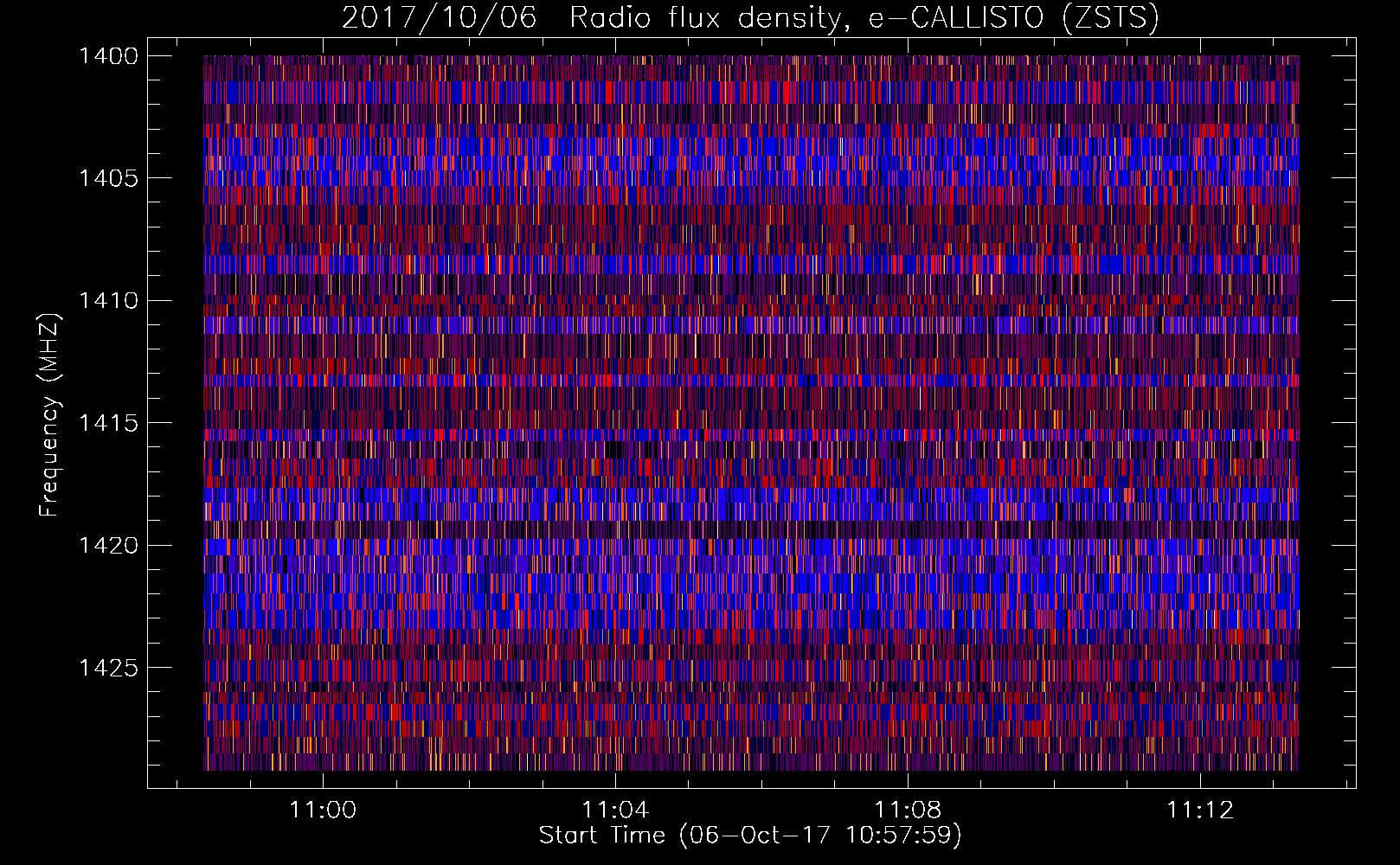Click the 'Start Time (06-Oct-17 10:57:59)' label
This screenshot has height=865, width=1400.
(750, 836)
